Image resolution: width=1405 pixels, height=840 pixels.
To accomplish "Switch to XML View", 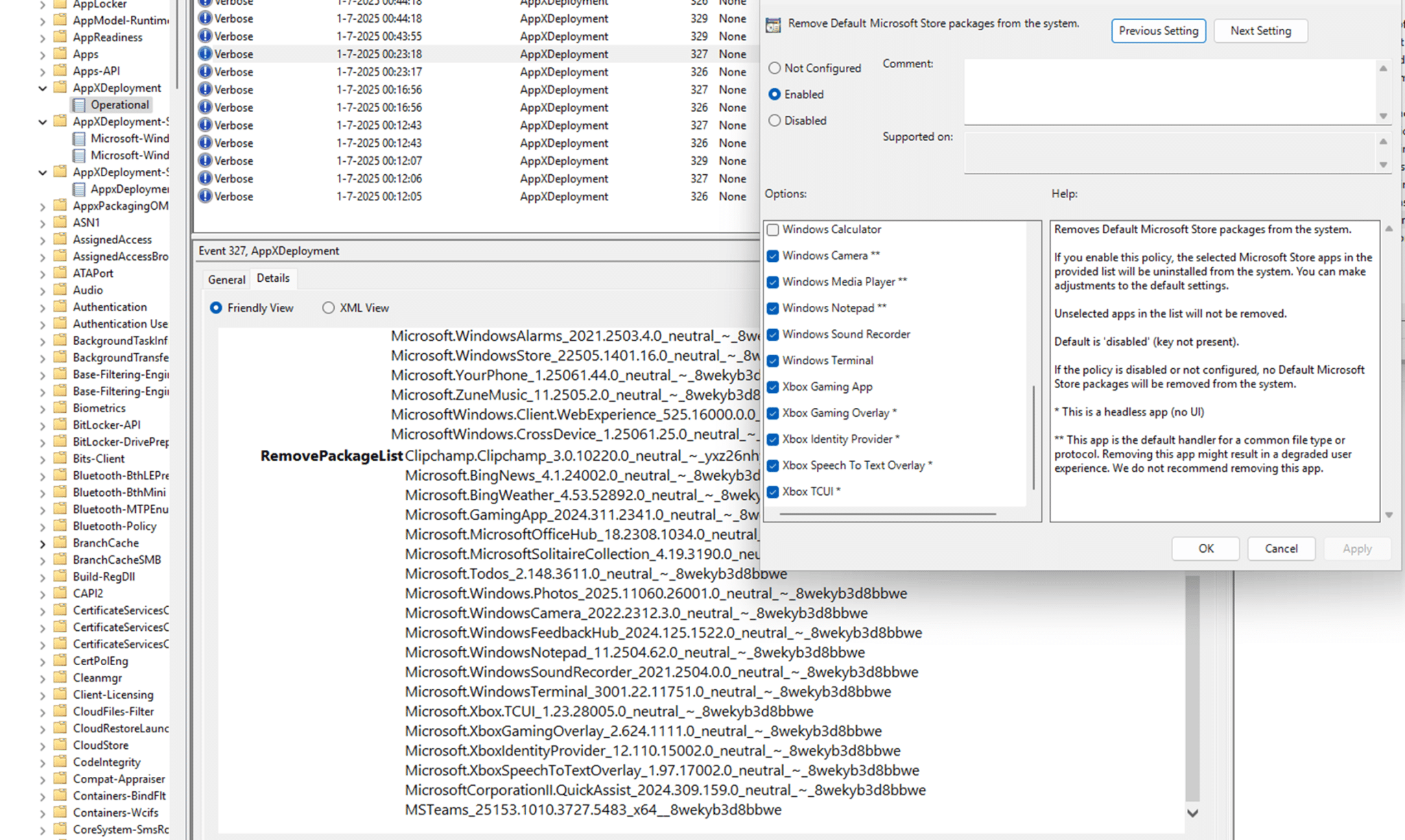I will pyautogui.click(x=328, y=307).
